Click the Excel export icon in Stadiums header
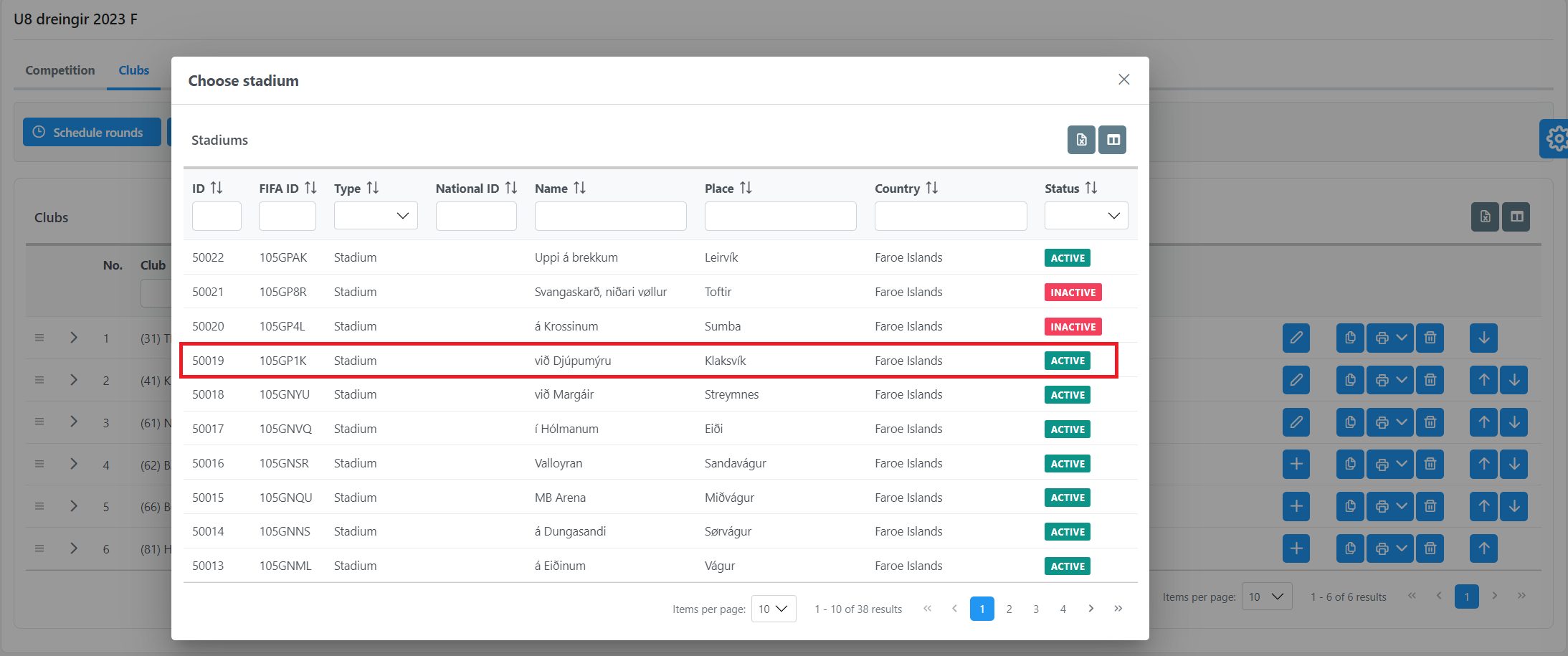 [x=1080, y=140]
